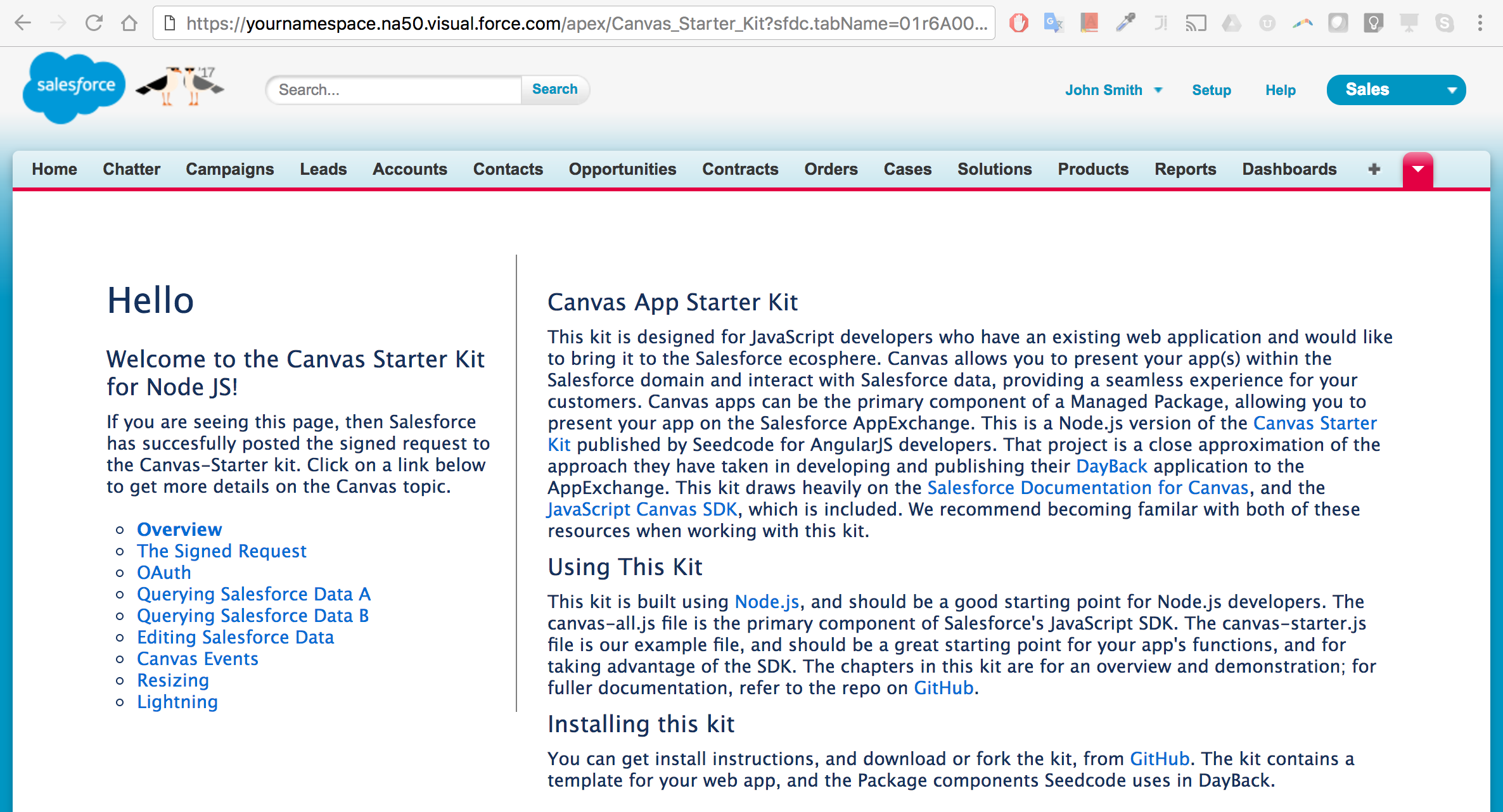The image size is (1503, 812).
Task: Open the Sales app switcher dropdown
Action: pos(1396,90)
